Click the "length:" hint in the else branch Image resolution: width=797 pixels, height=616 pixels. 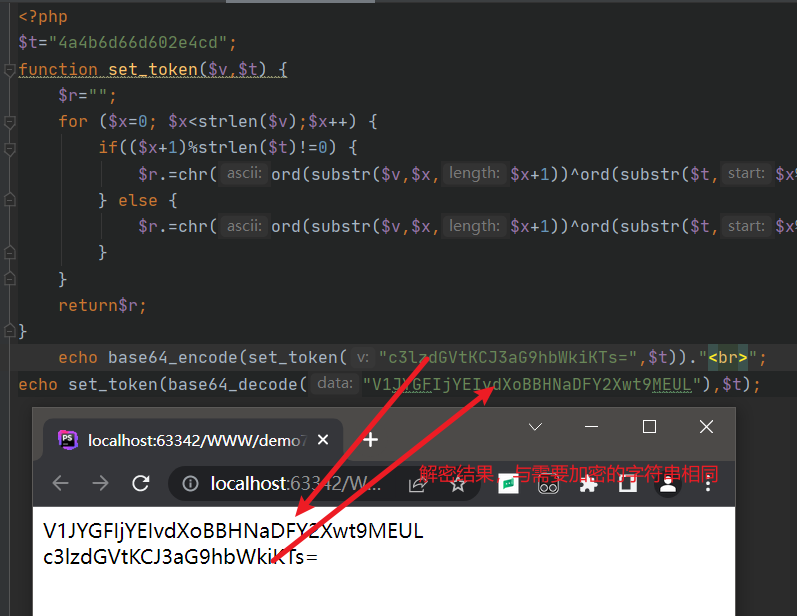(475, 226)
